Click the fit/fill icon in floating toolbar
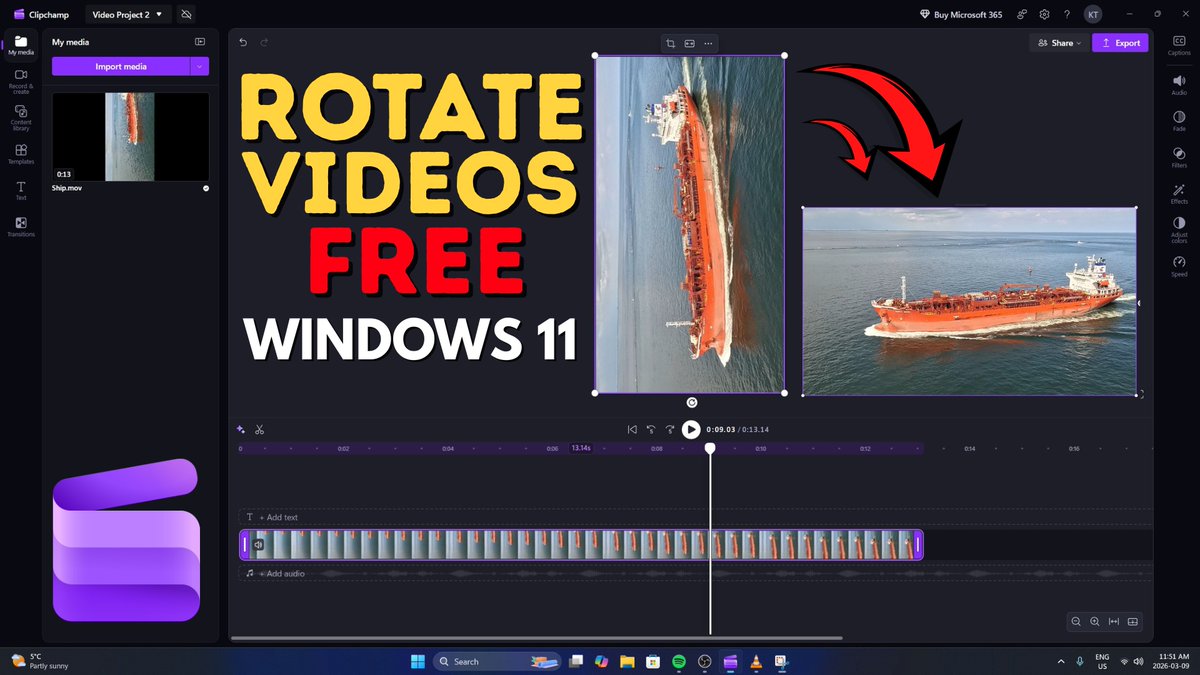1200x675 pixels. (689, 43)
